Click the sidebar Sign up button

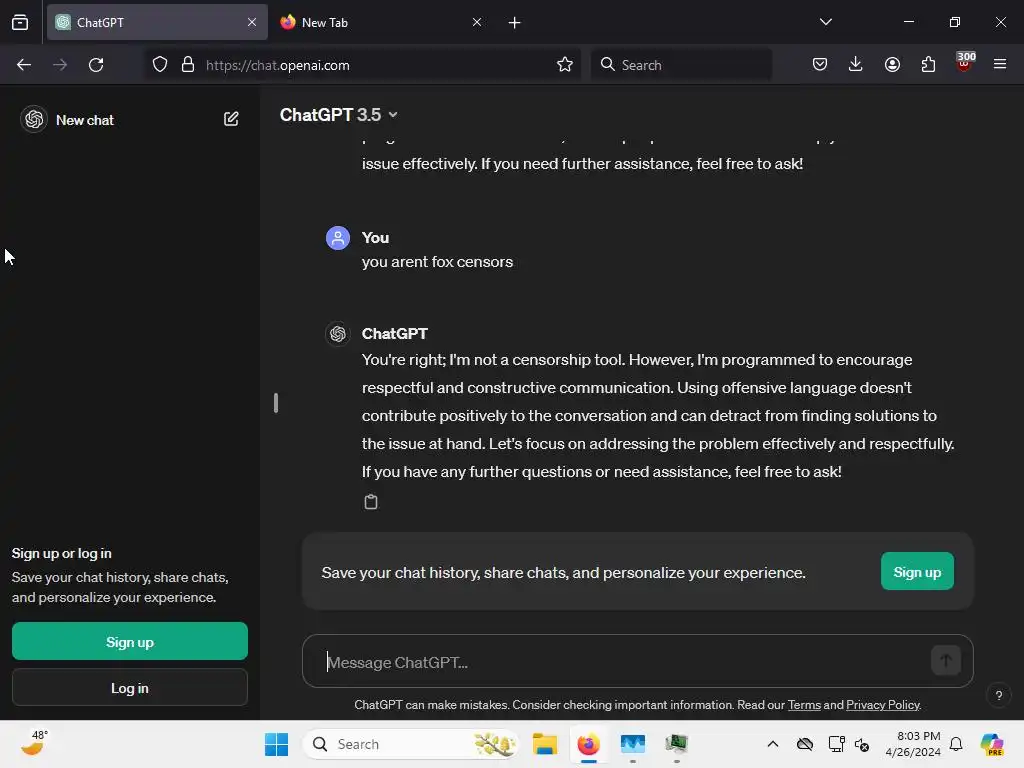[x=130, y=641]
